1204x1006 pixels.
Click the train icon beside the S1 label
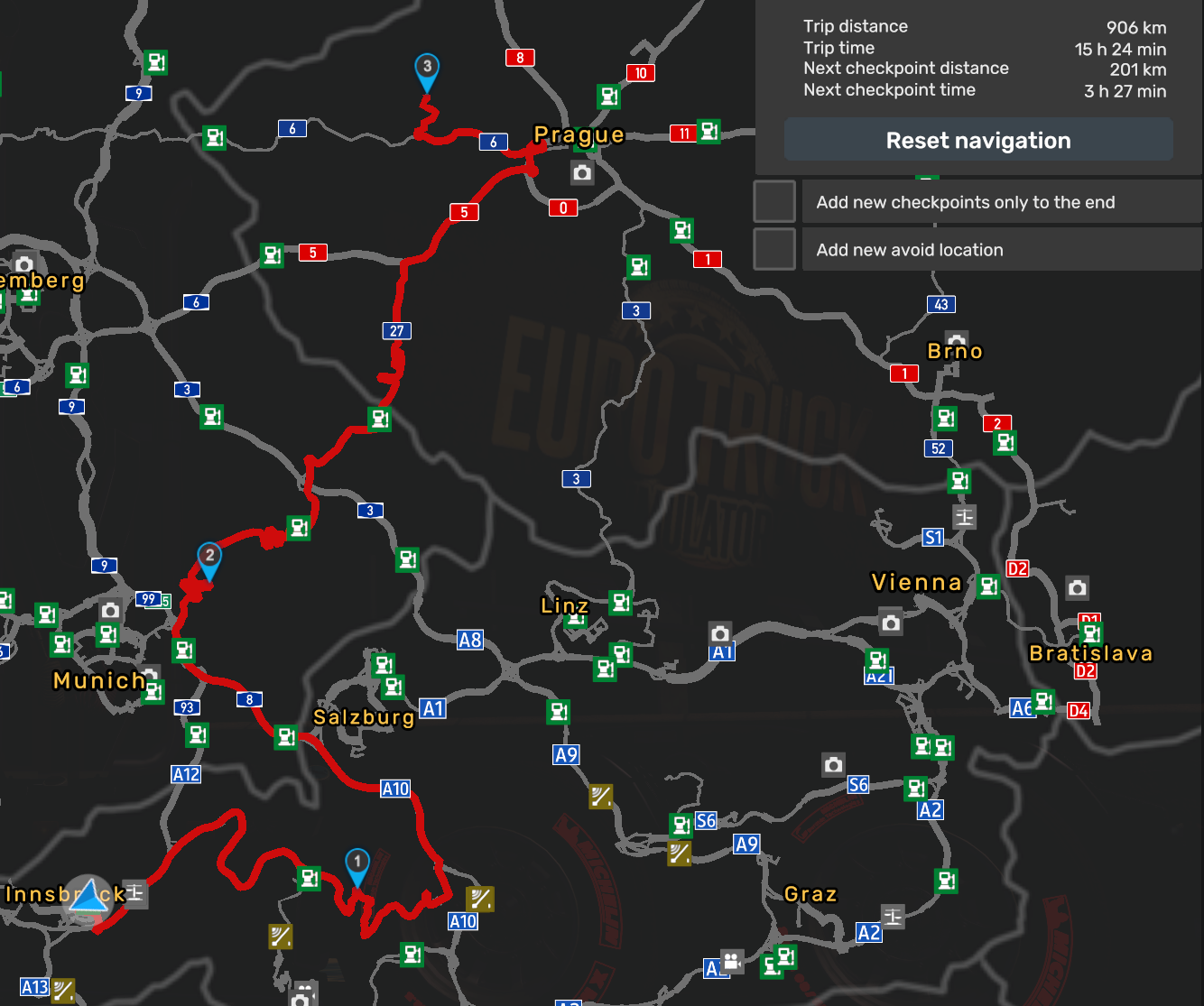pyautogui.click(x=965, y=517)
